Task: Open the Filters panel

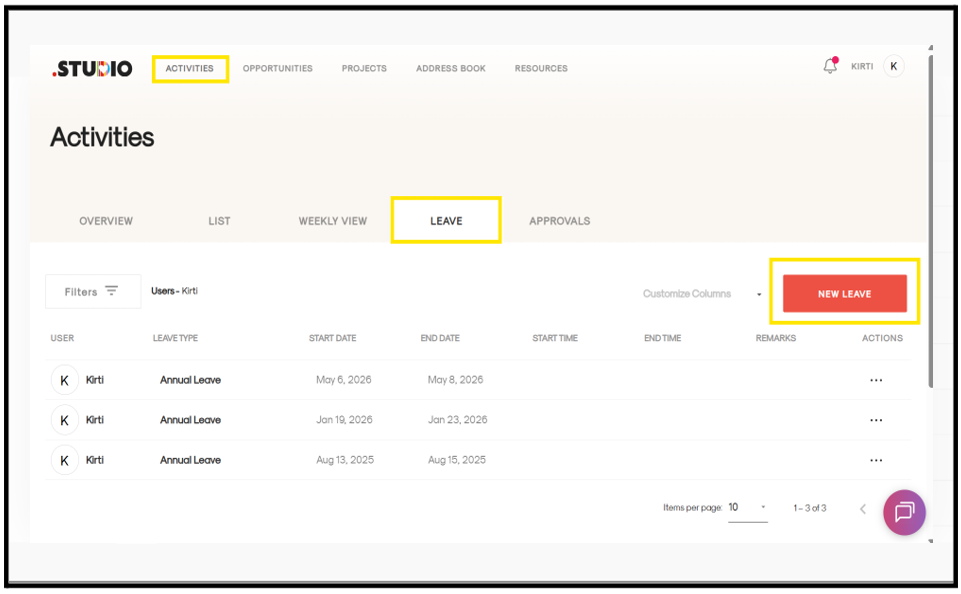Action: pyautogui.click(x=93, y=292)
